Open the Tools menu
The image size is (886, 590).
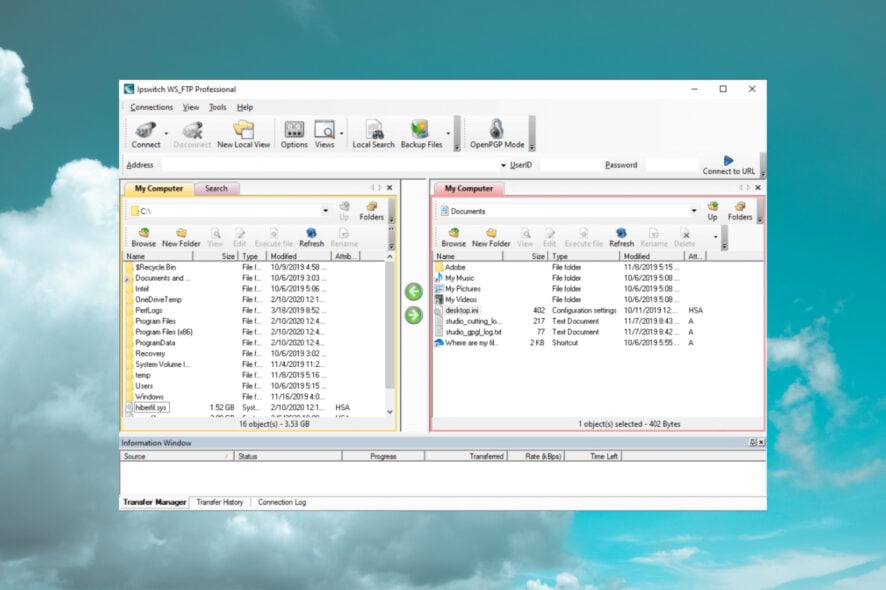click(218, 107)
